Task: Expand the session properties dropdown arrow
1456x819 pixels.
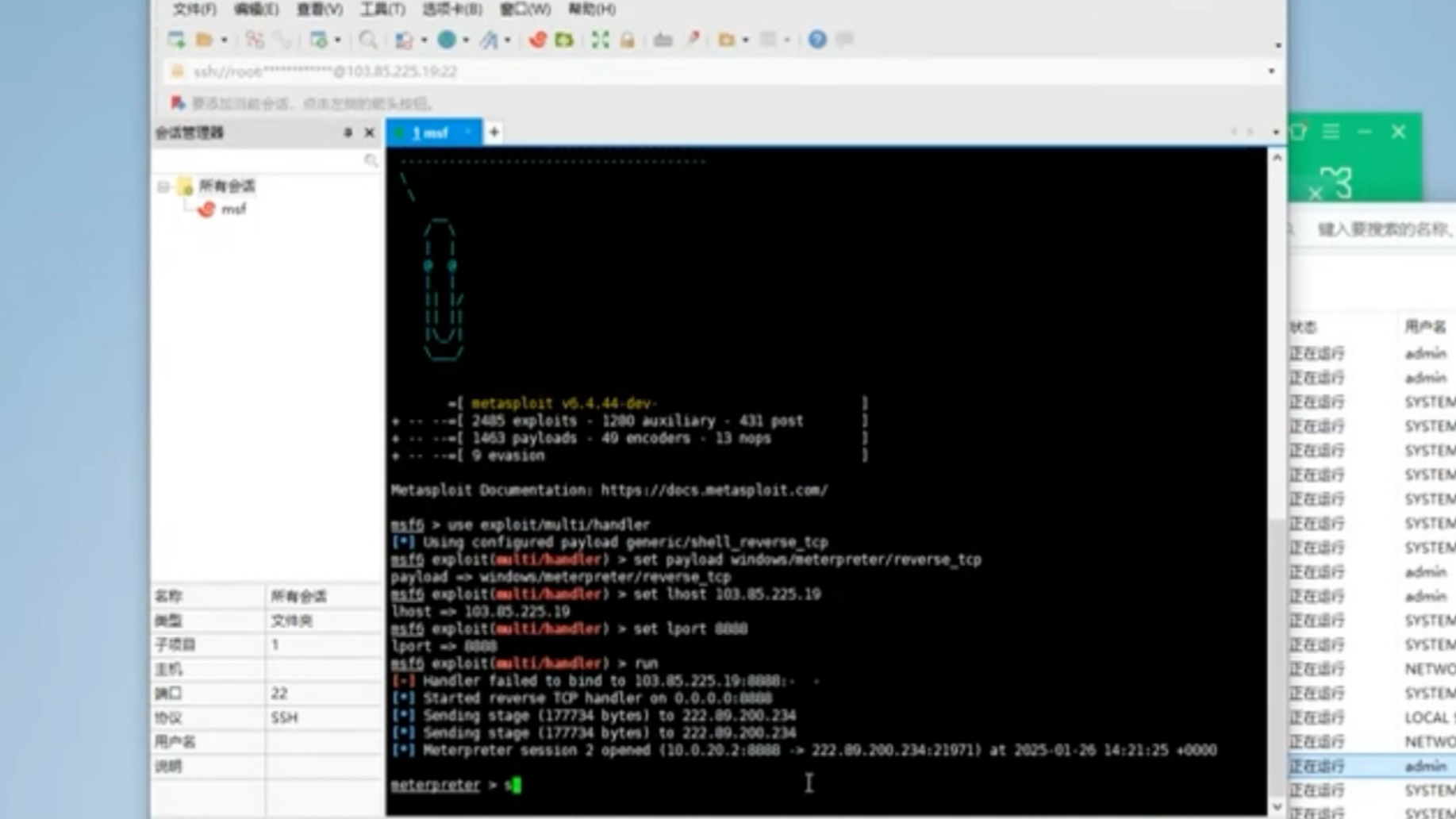Action: [338, 40]
